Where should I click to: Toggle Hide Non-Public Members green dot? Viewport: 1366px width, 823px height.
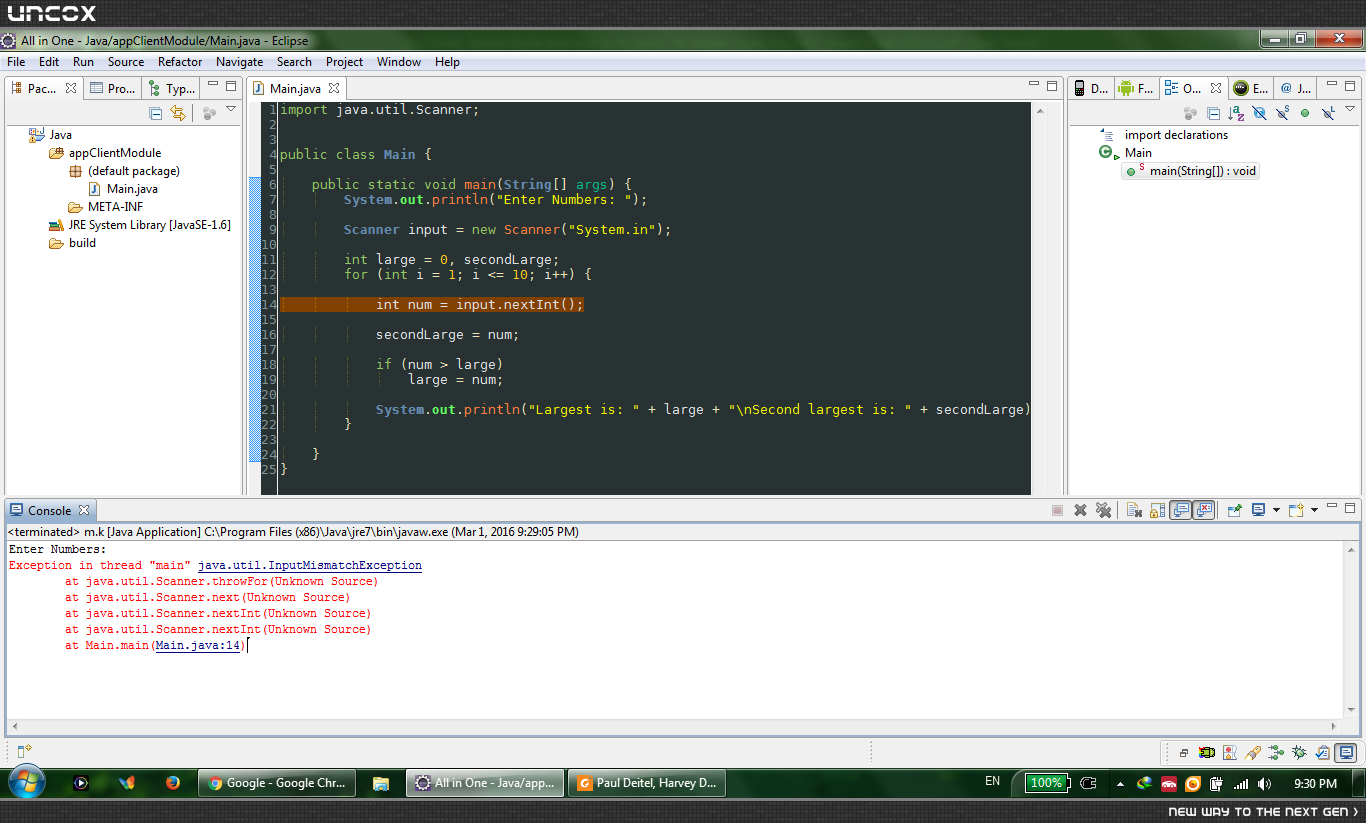(x=1305, y=113)
